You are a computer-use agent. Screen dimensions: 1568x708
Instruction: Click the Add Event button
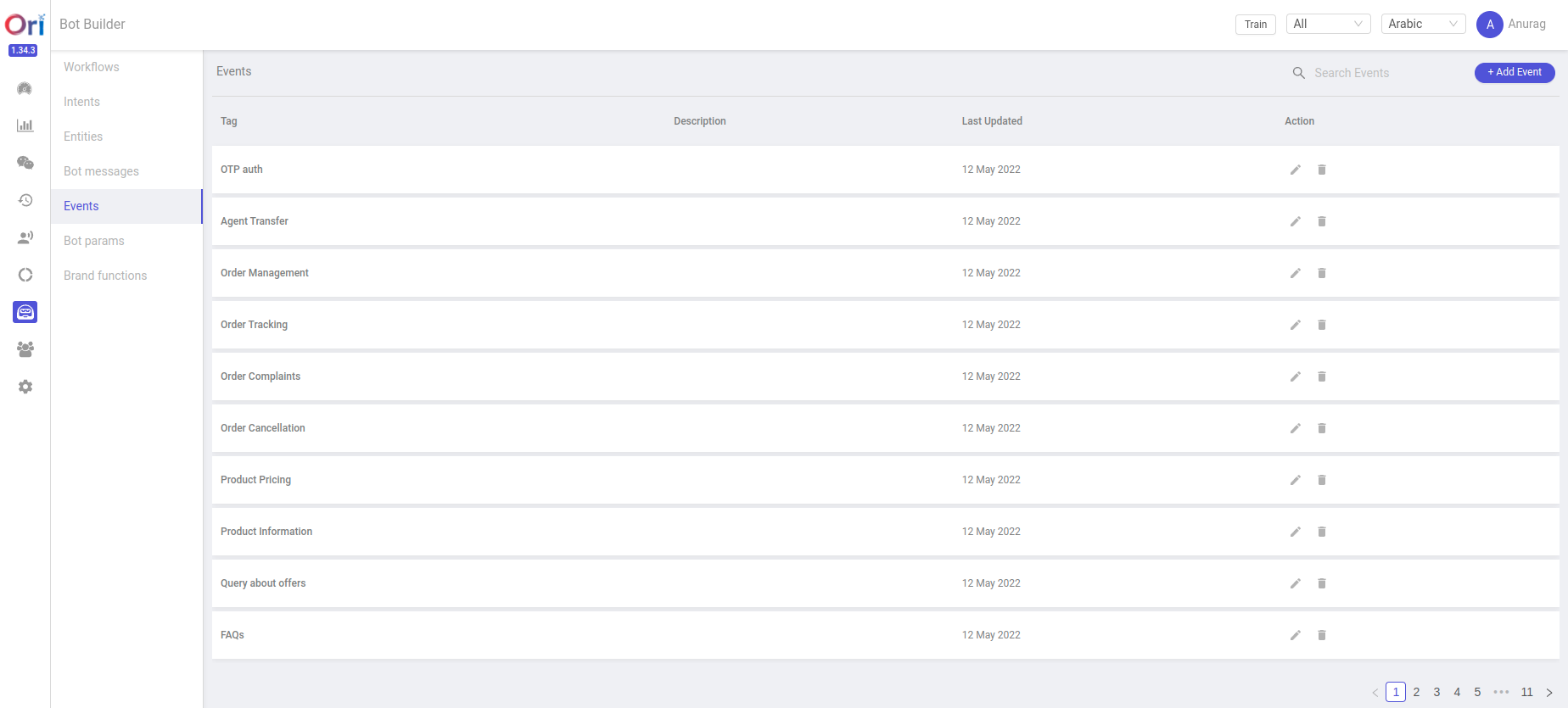pyautogui.click(x=1514, y=73)
